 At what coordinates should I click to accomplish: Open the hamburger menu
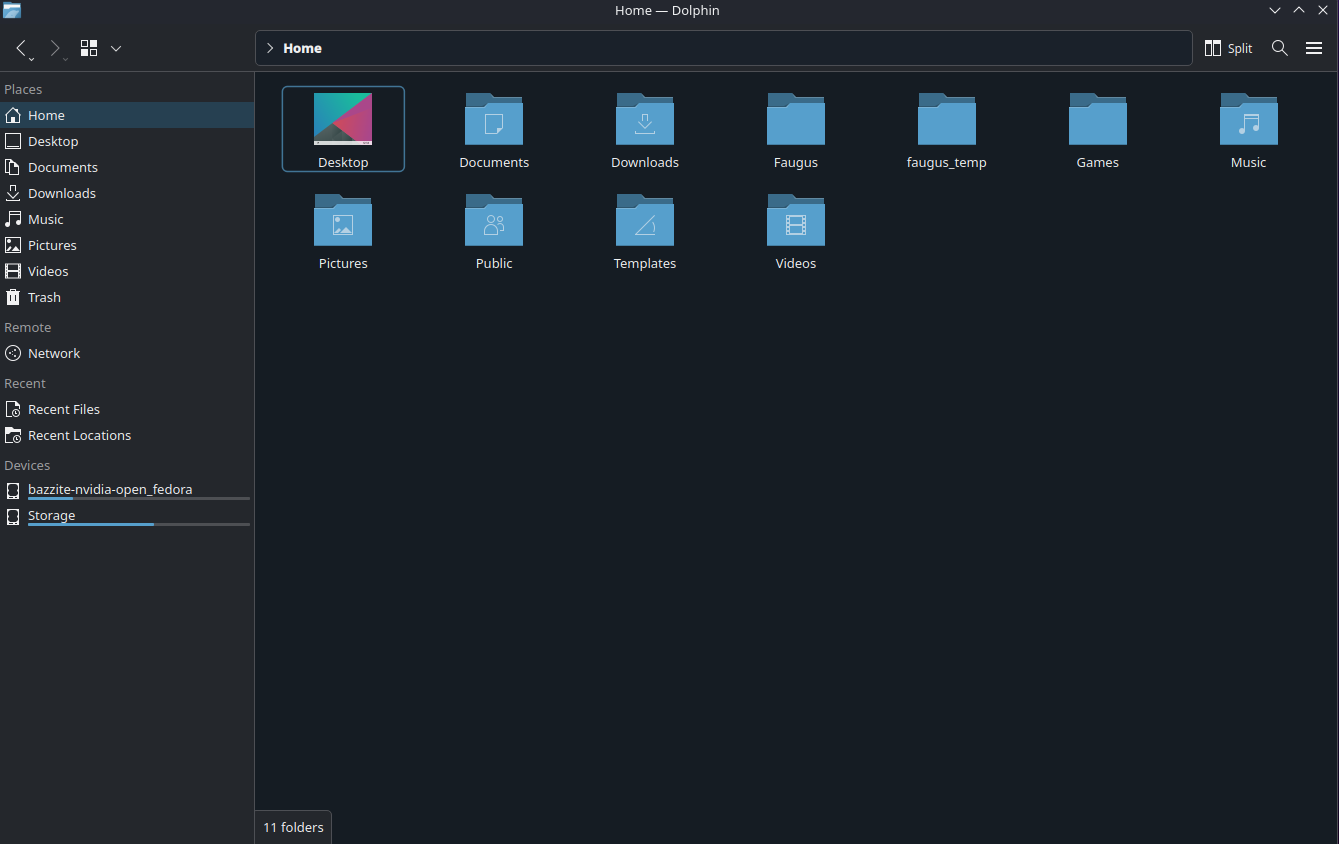pyautogui.click(x=1314, y=48)
